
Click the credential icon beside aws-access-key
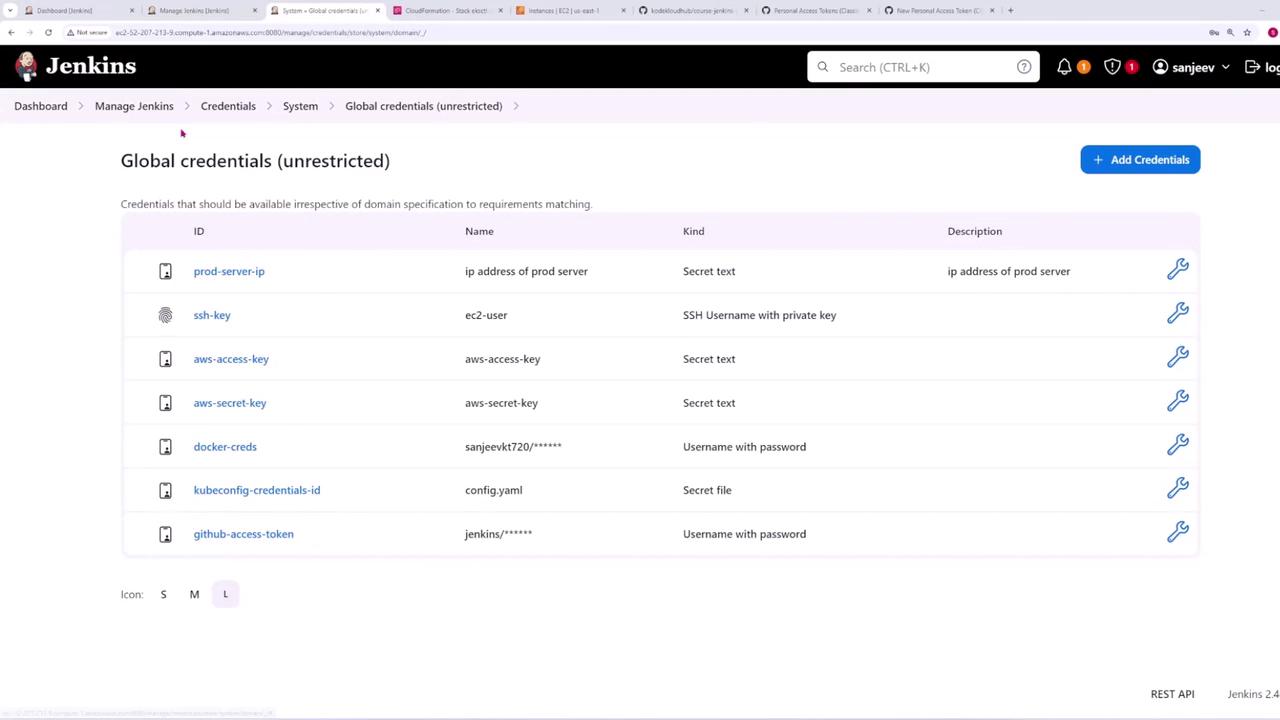point(166,359)
